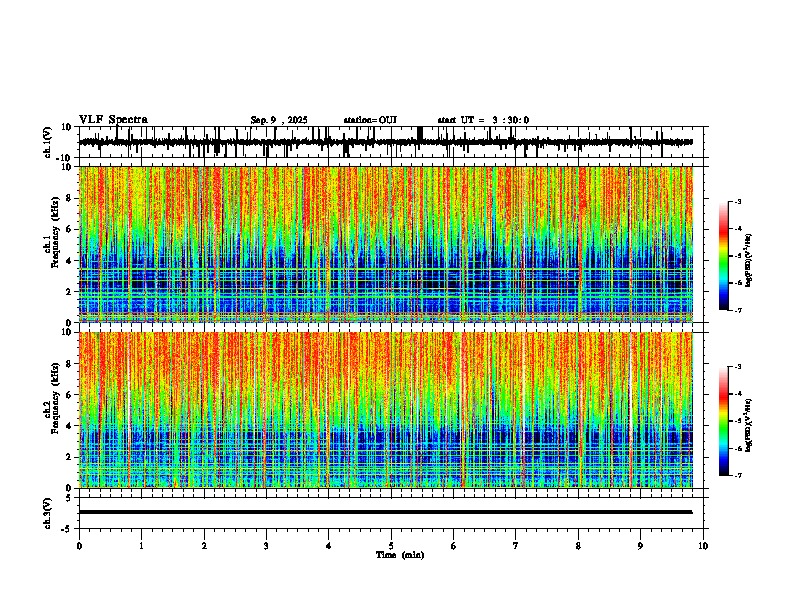The image size is (792, 612).
Task: Click the "5" tick on the time axis
Action: pos(391,546)
